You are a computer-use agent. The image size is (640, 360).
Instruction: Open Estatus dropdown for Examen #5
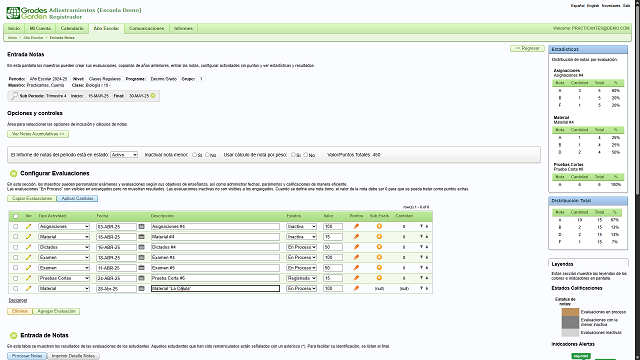point(301,268)
